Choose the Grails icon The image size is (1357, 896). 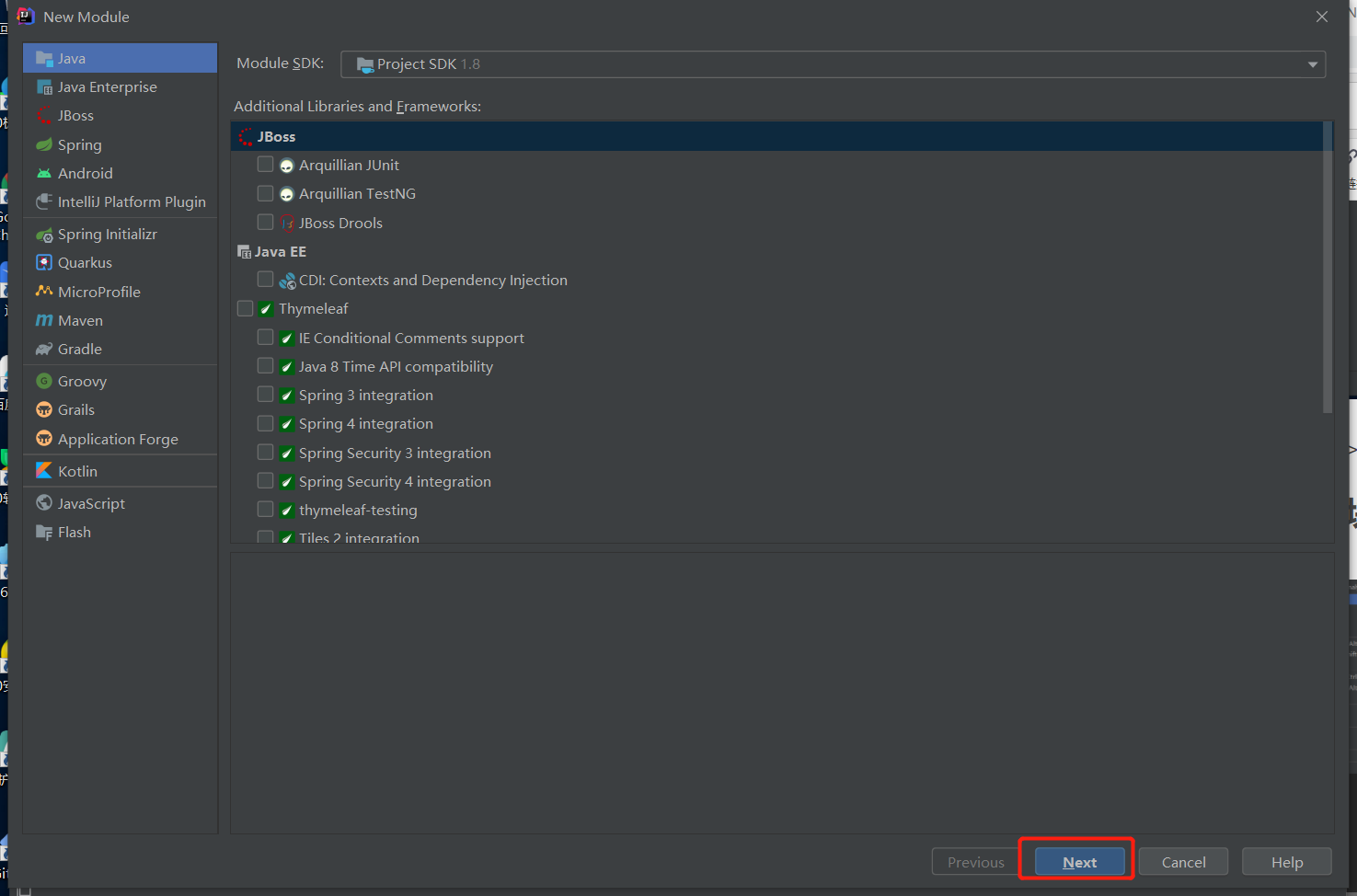pos(44,409)
